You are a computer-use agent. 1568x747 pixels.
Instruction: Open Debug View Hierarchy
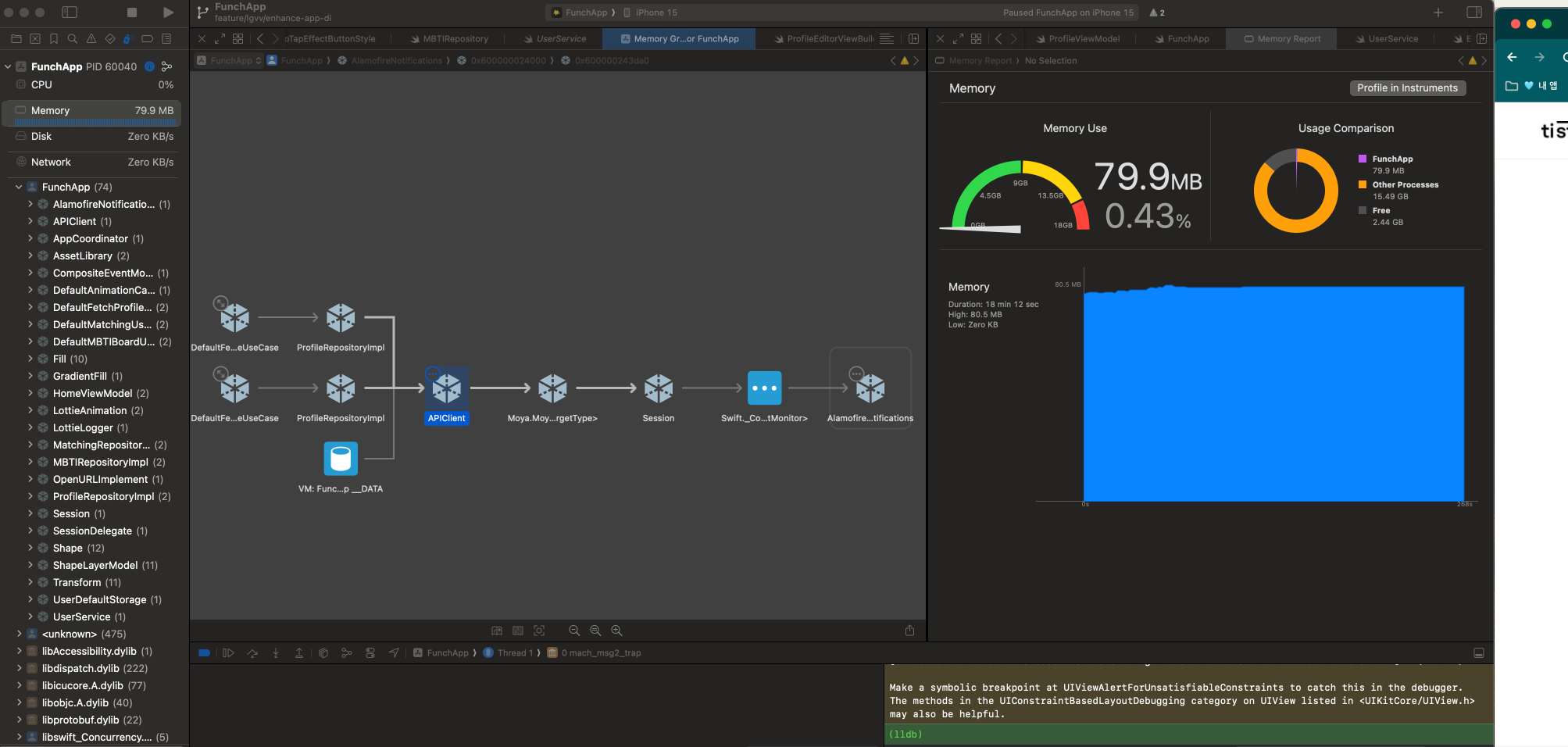[323, 652]
